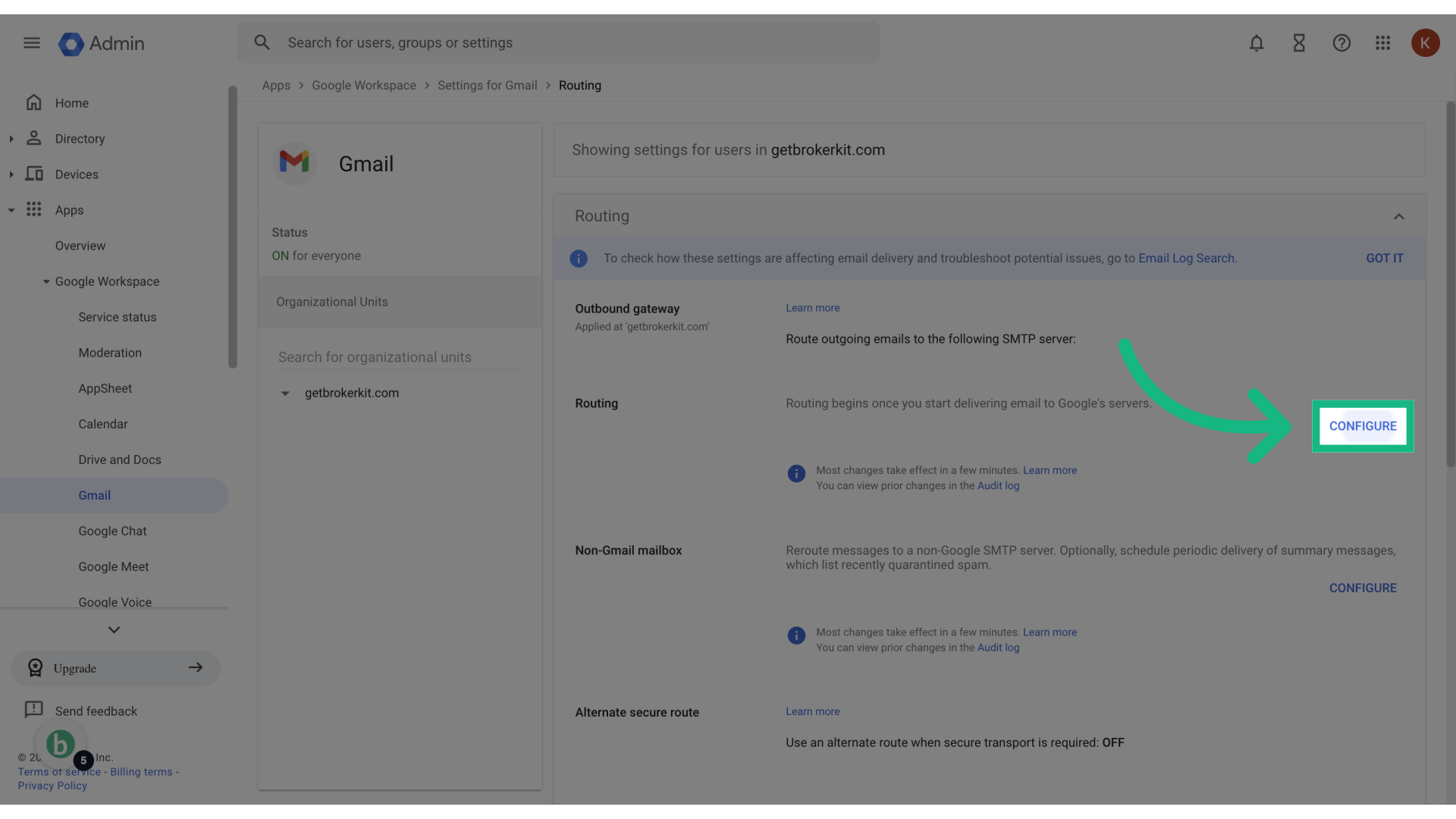Click Send feedback
The image size is (1456, 819).
pos(96,711)
